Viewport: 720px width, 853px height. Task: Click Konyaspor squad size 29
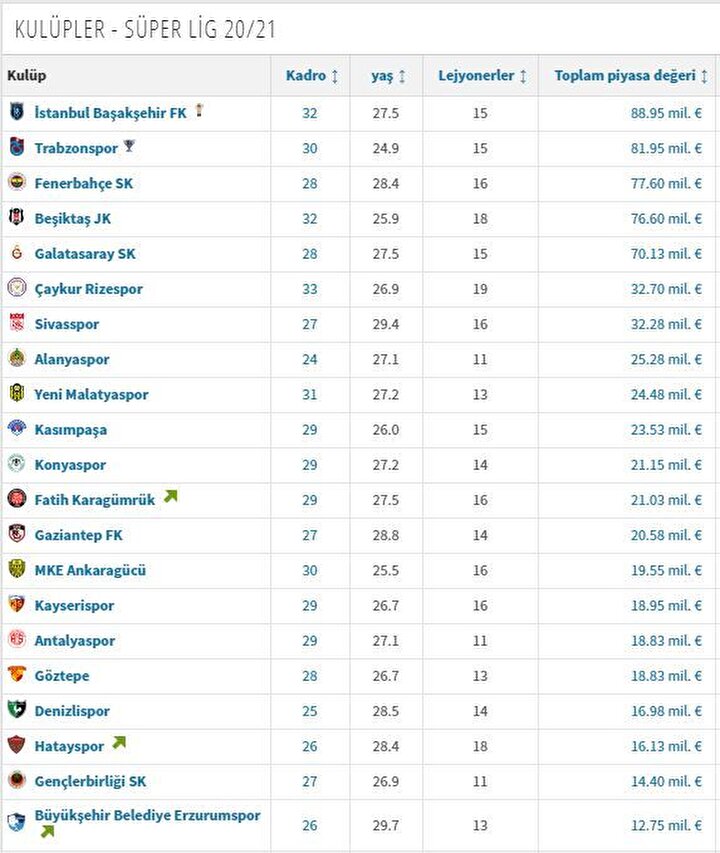[310, 465]
